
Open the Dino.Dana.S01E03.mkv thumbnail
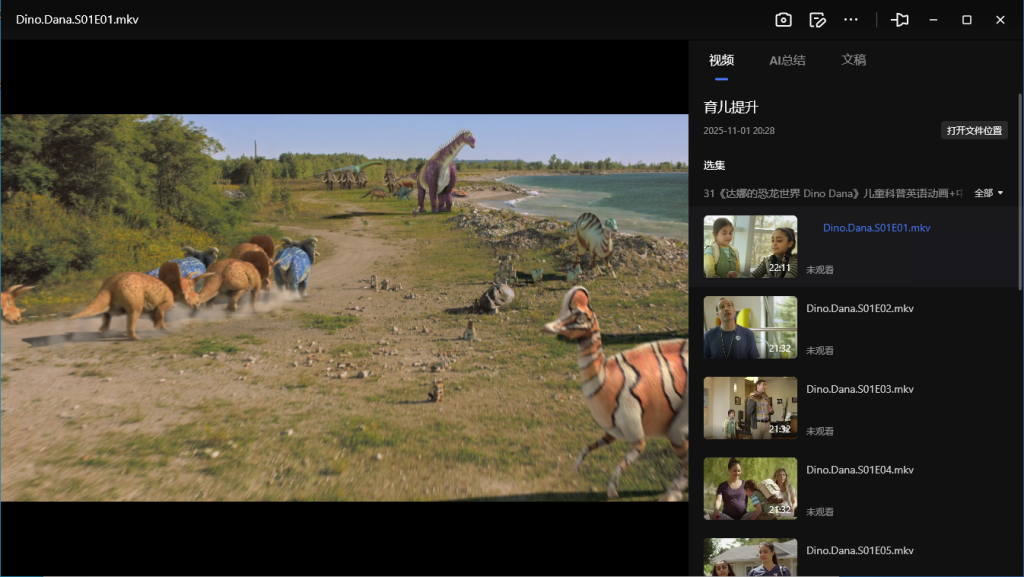(x=750, y=408)
